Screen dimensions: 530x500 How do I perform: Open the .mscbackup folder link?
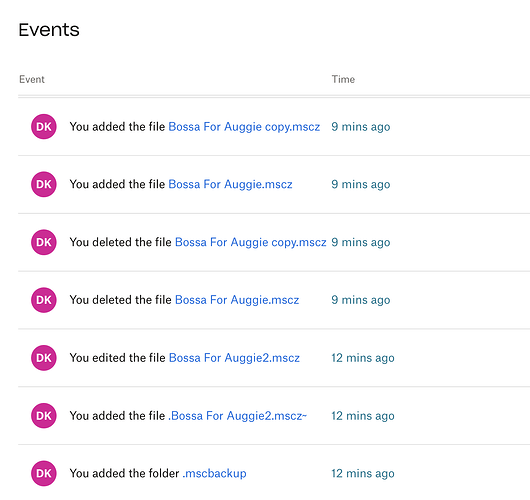(214, 474)
